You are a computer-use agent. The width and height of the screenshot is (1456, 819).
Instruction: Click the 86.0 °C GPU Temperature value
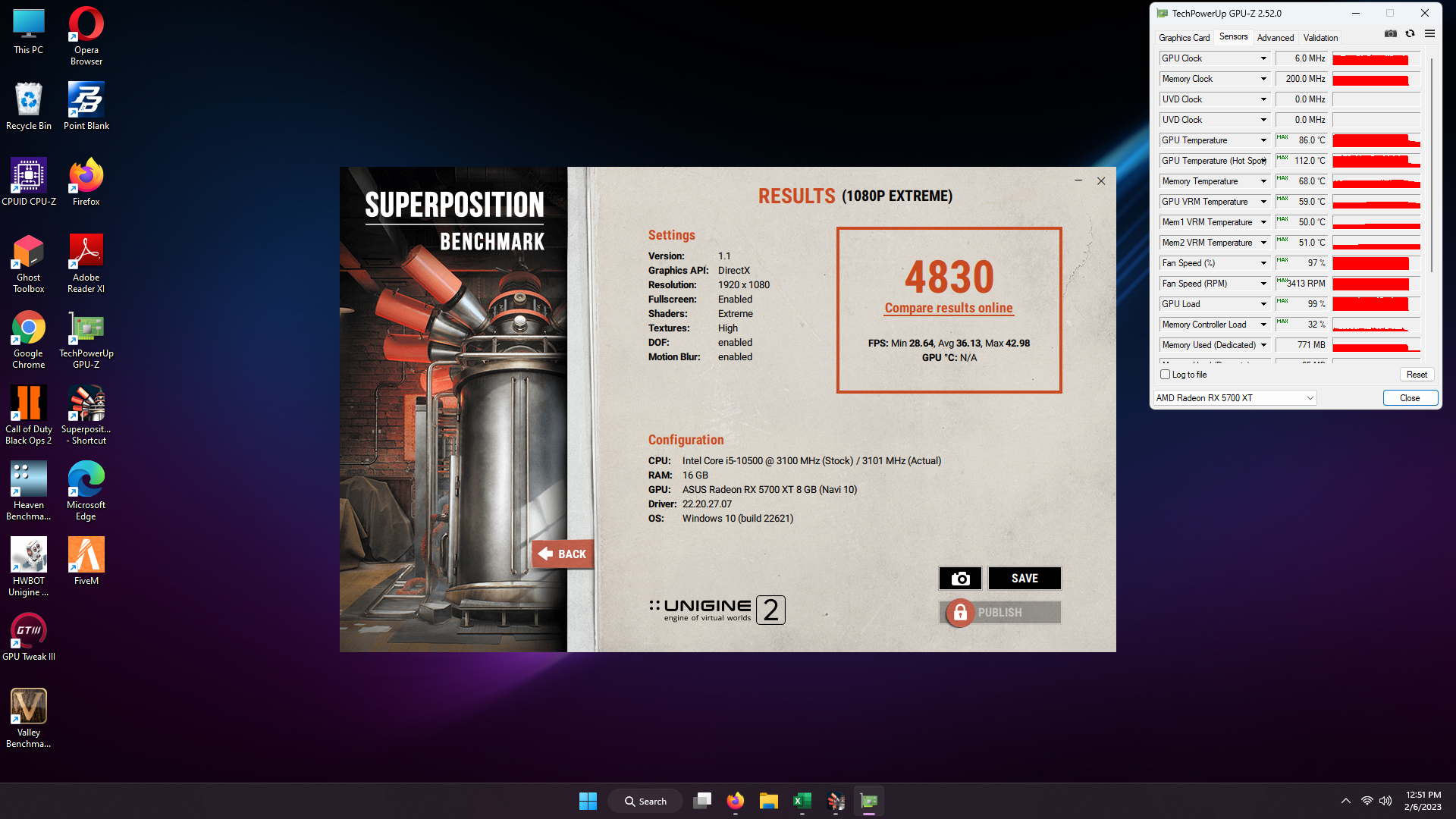click(1301, 140)
